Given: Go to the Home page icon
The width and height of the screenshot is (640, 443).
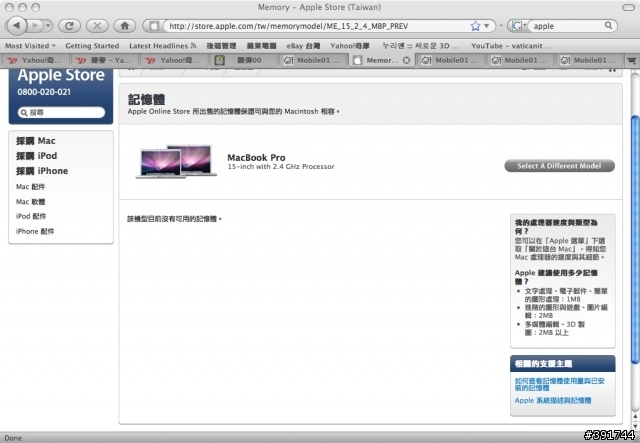Looking at the screenshot, I should click(x=124, y=26).
